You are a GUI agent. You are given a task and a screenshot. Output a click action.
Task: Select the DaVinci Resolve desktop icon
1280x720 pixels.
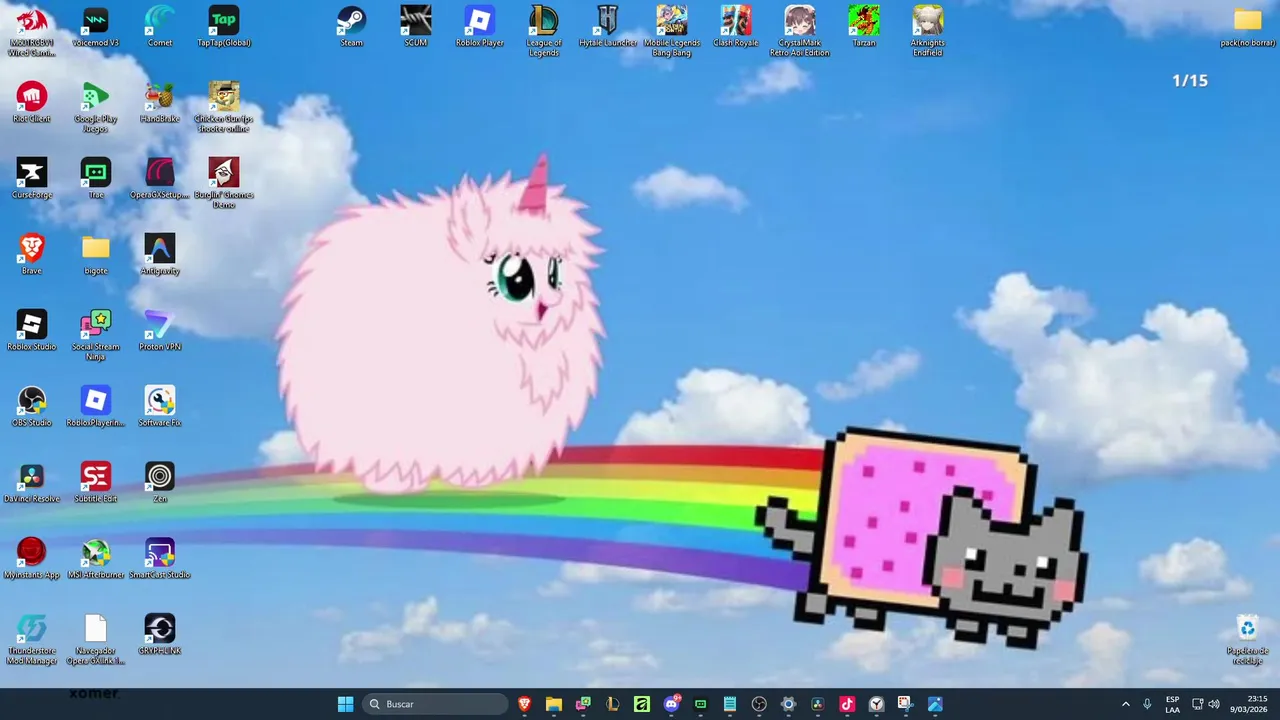click(31, 483)
